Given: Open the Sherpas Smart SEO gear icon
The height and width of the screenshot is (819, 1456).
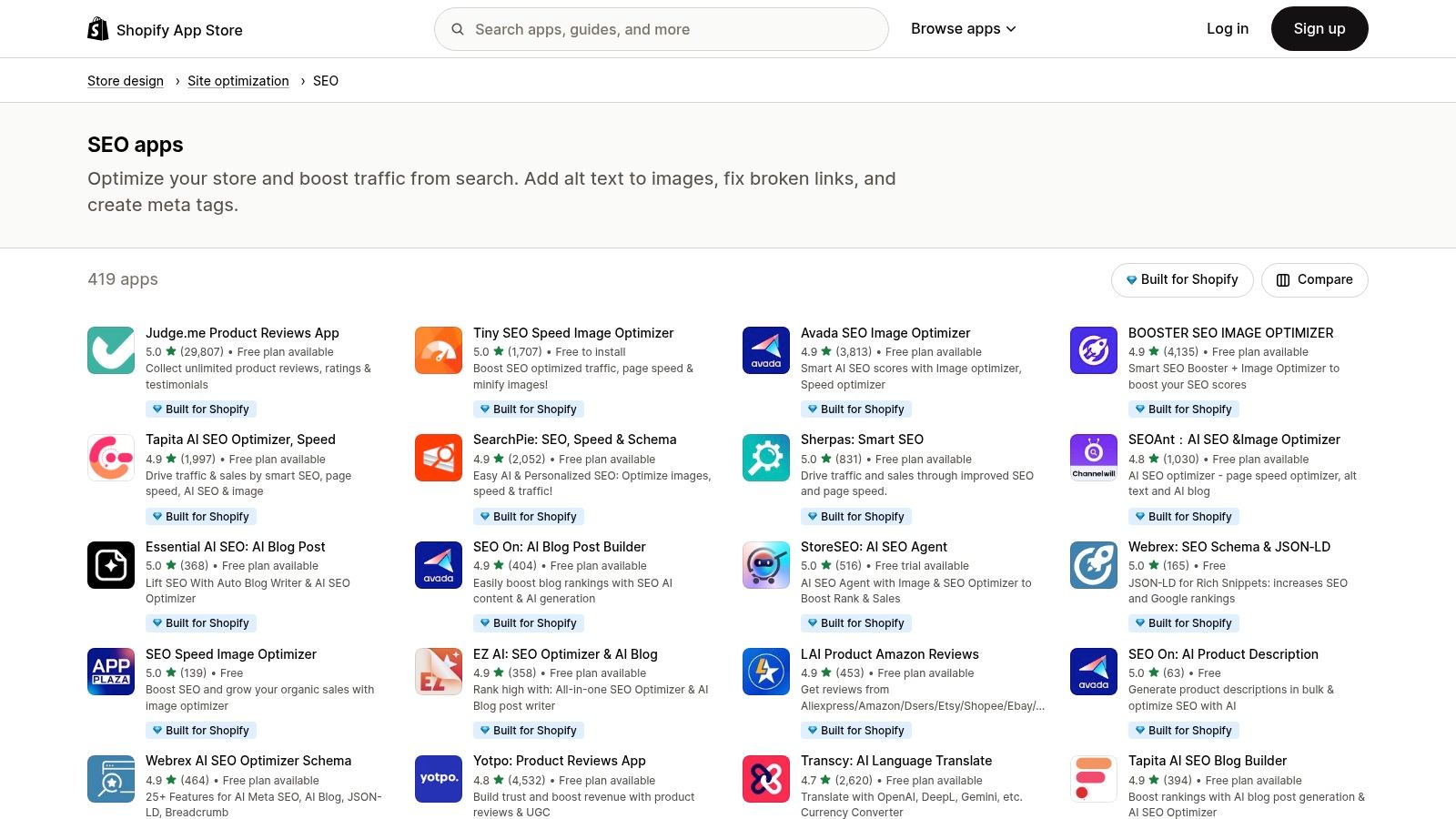Looking at the screenshot, I should click(x=766, y=457).
